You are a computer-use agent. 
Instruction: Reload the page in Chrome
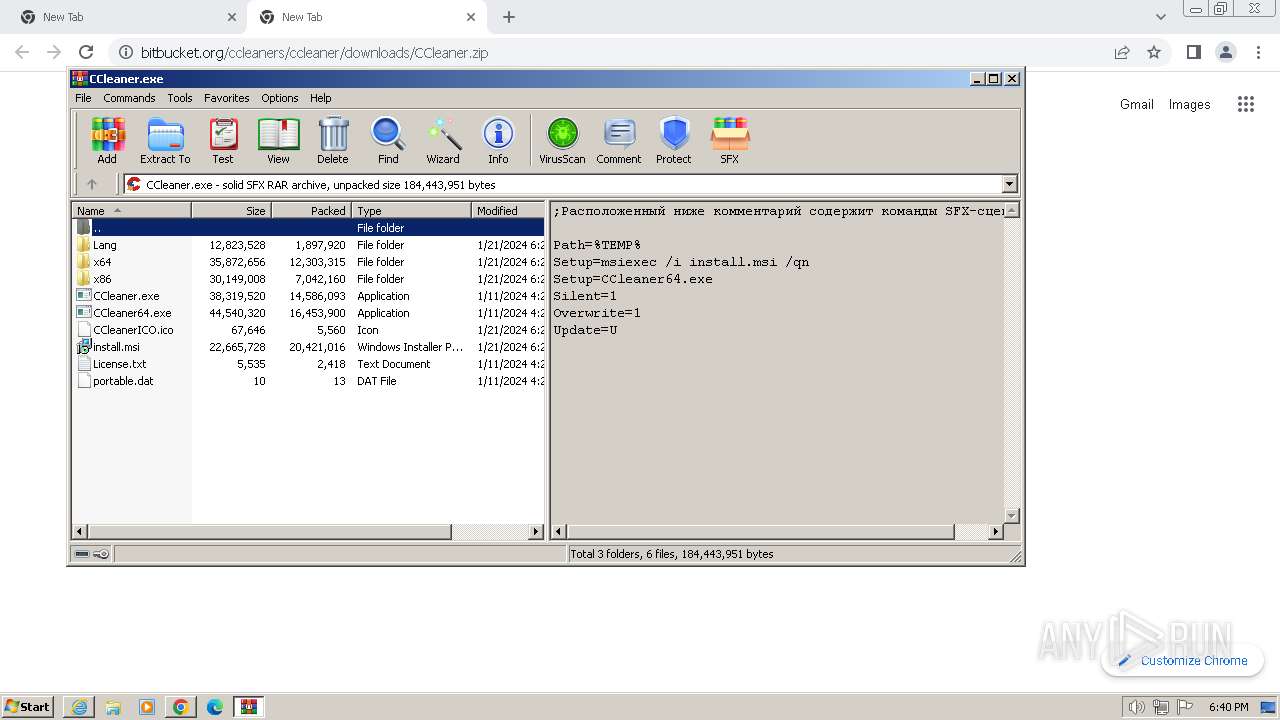[86, 52]
